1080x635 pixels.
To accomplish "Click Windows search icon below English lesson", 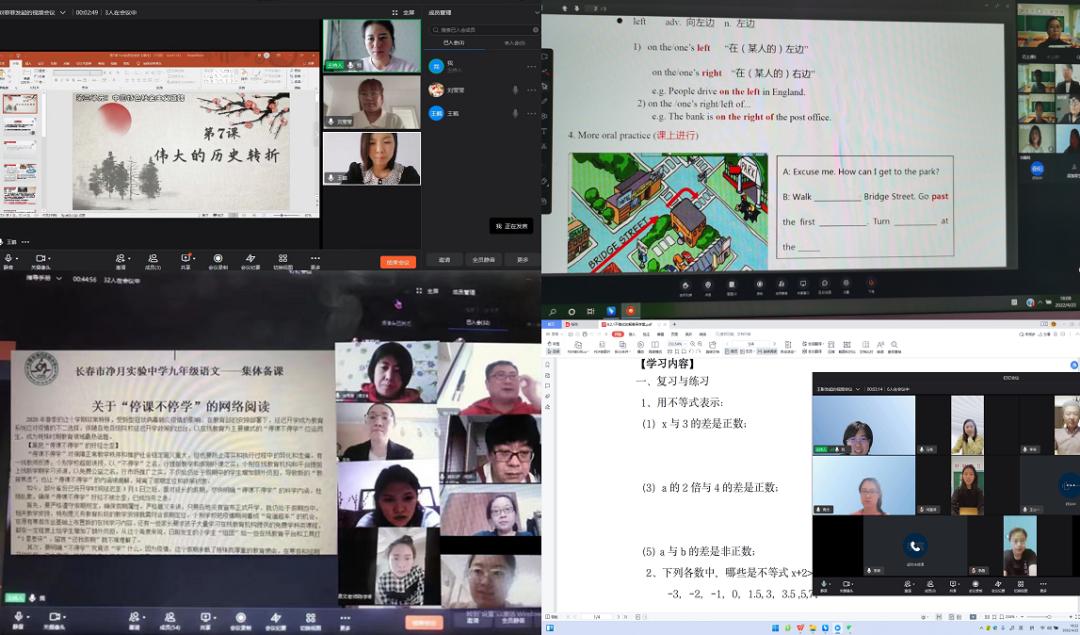I will pyautogui.click(x=552, y=311).
